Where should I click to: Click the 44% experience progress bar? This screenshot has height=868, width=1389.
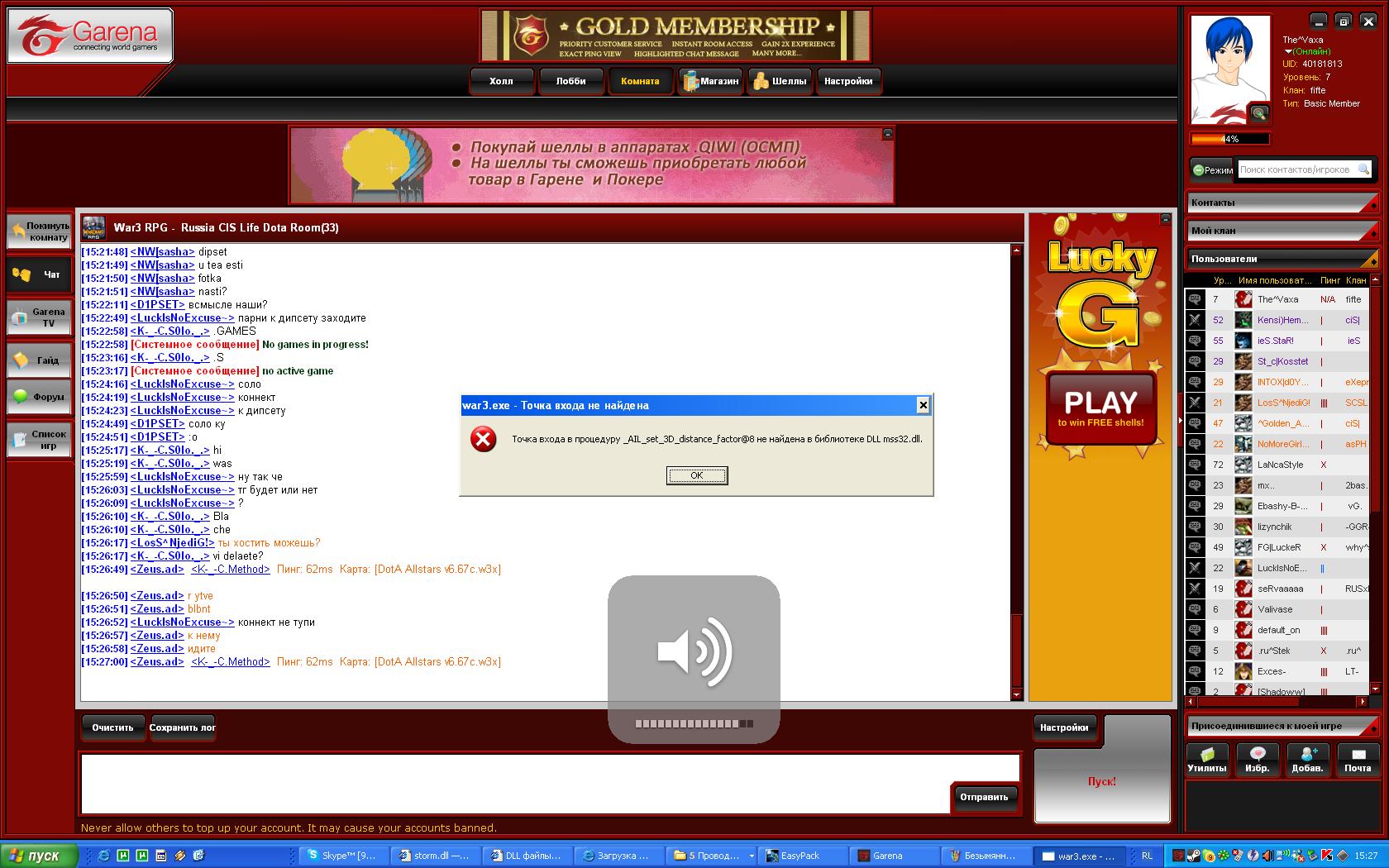[1229, 139]
